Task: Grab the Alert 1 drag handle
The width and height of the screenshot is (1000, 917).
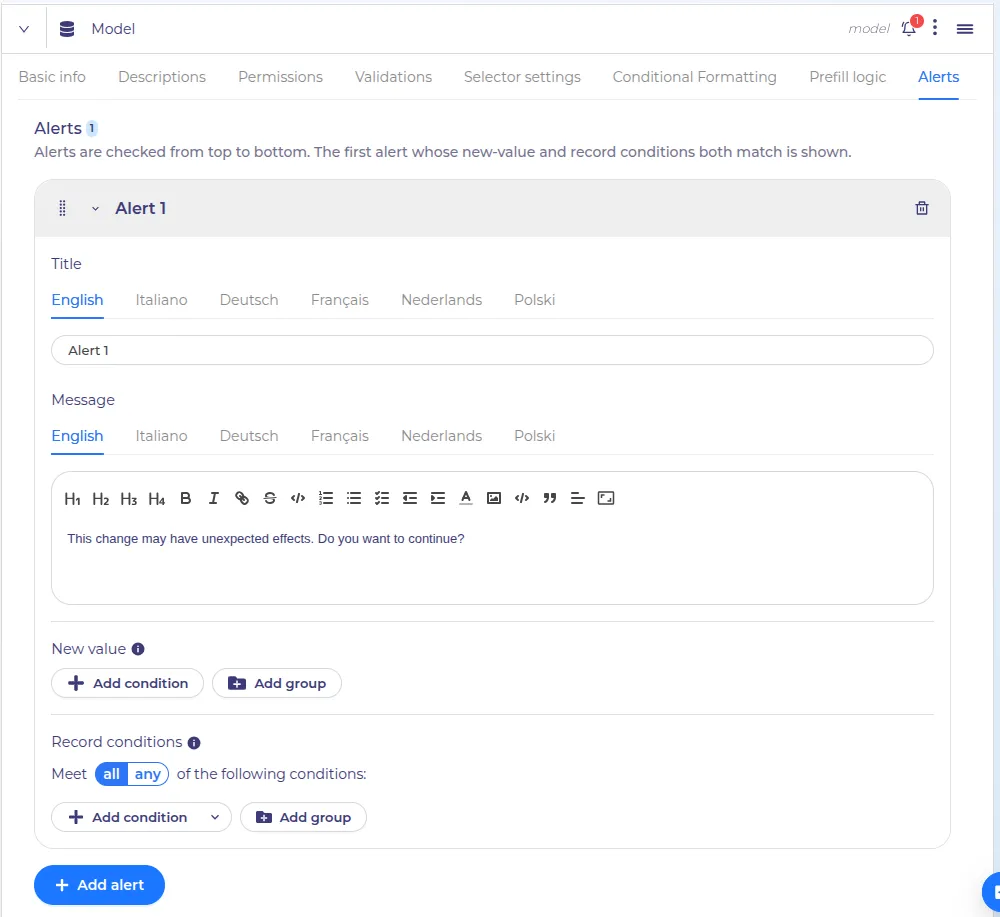Action: pos(62,209)
